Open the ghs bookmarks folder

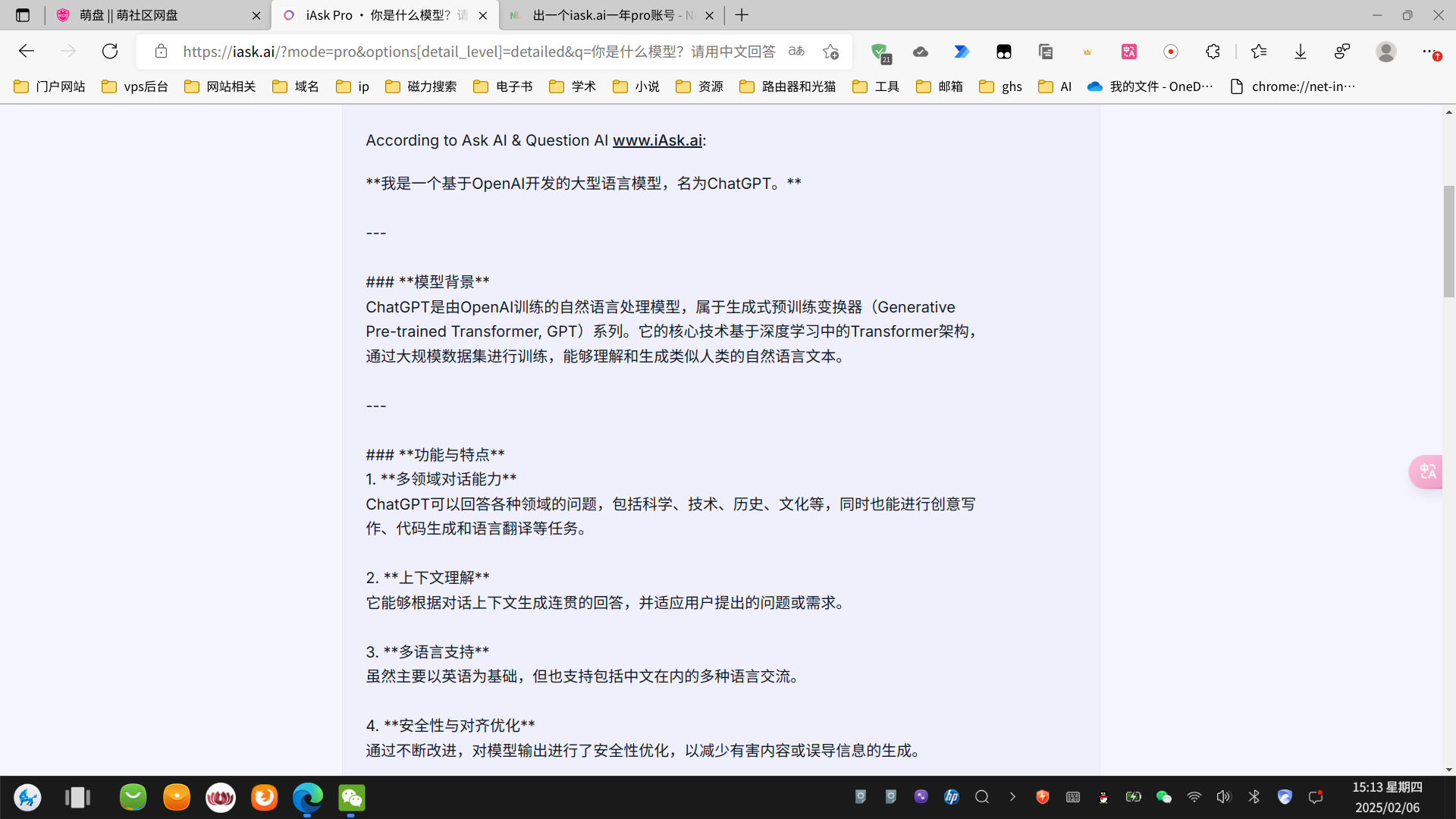coord(1001,86)
